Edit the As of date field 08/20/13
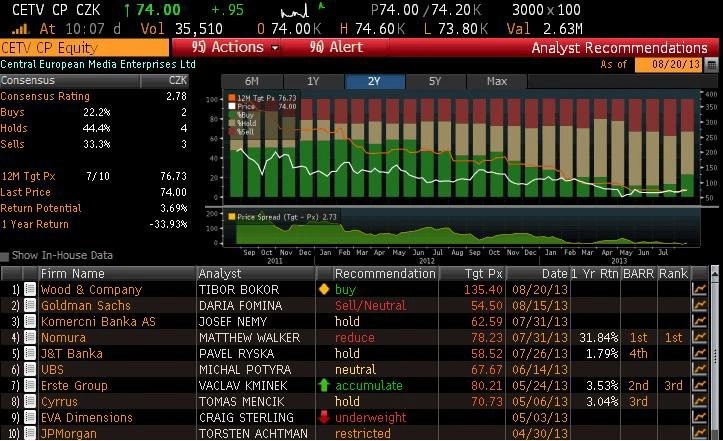 pos(670,65)
